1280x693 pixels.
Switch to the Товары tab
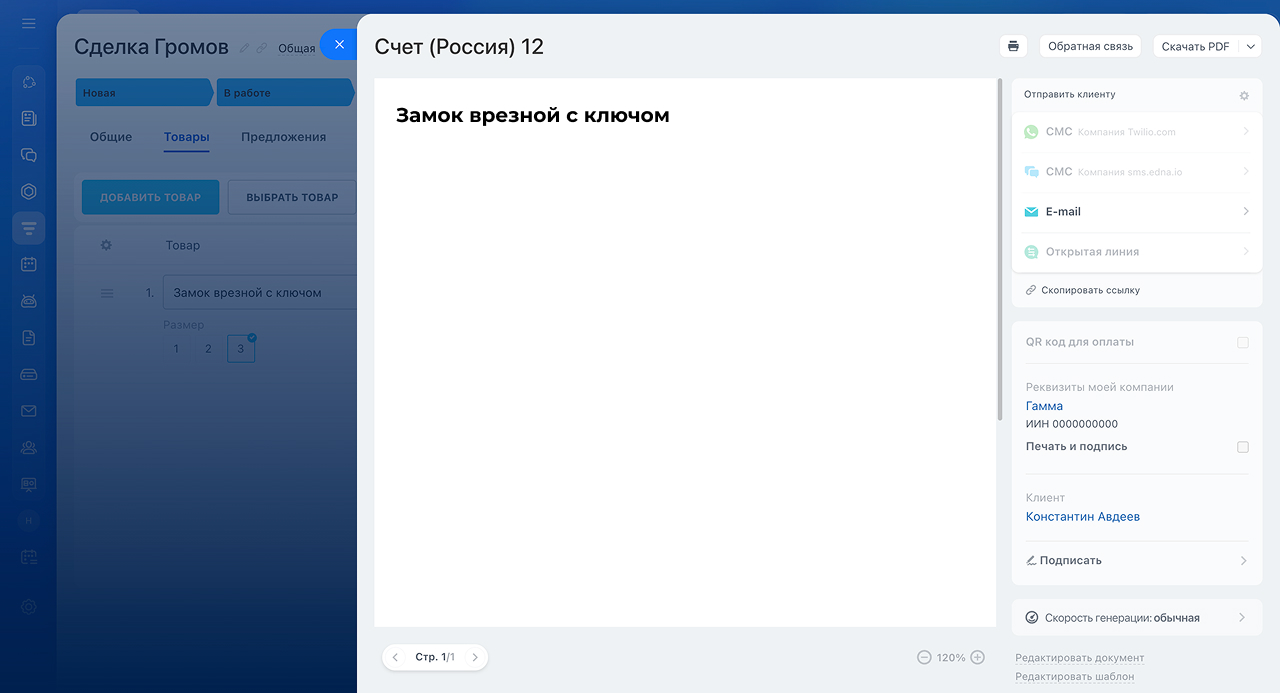(x=187, y=137)
